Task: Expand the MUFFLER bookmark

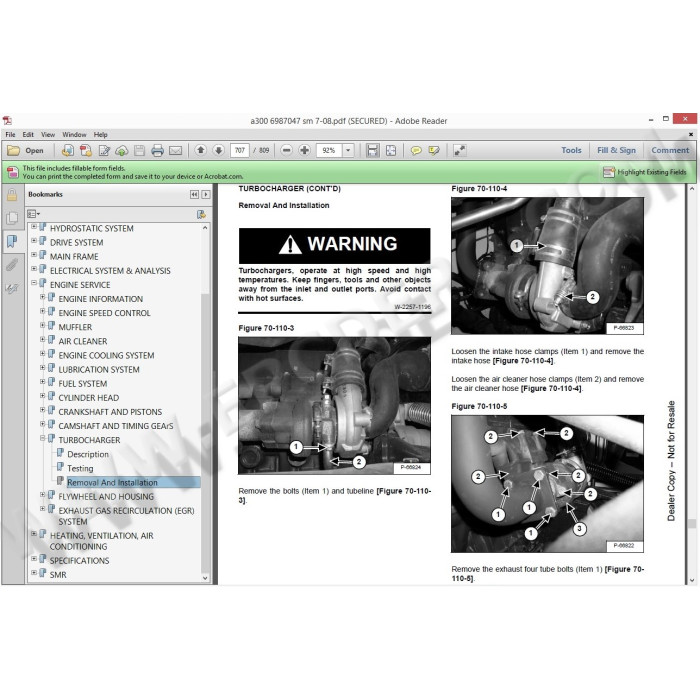Action: 42,325
